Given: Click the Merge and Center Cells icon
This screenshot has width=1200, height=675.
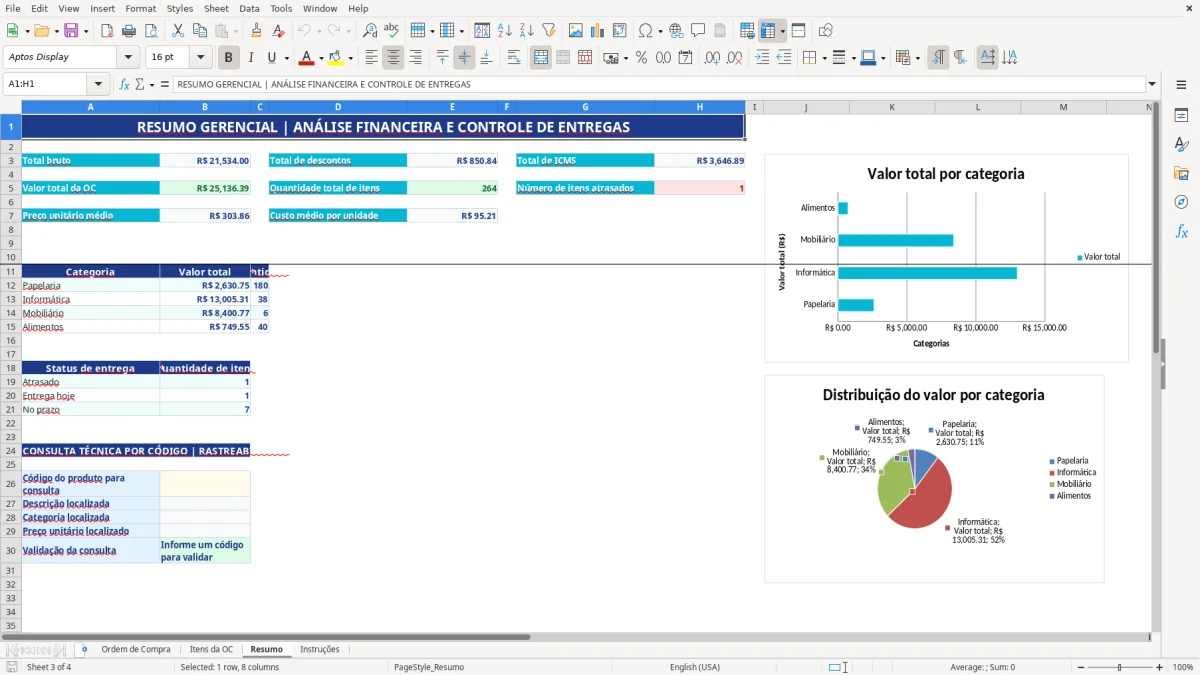Looking at the screenshot, I should (x=541, y=58).
